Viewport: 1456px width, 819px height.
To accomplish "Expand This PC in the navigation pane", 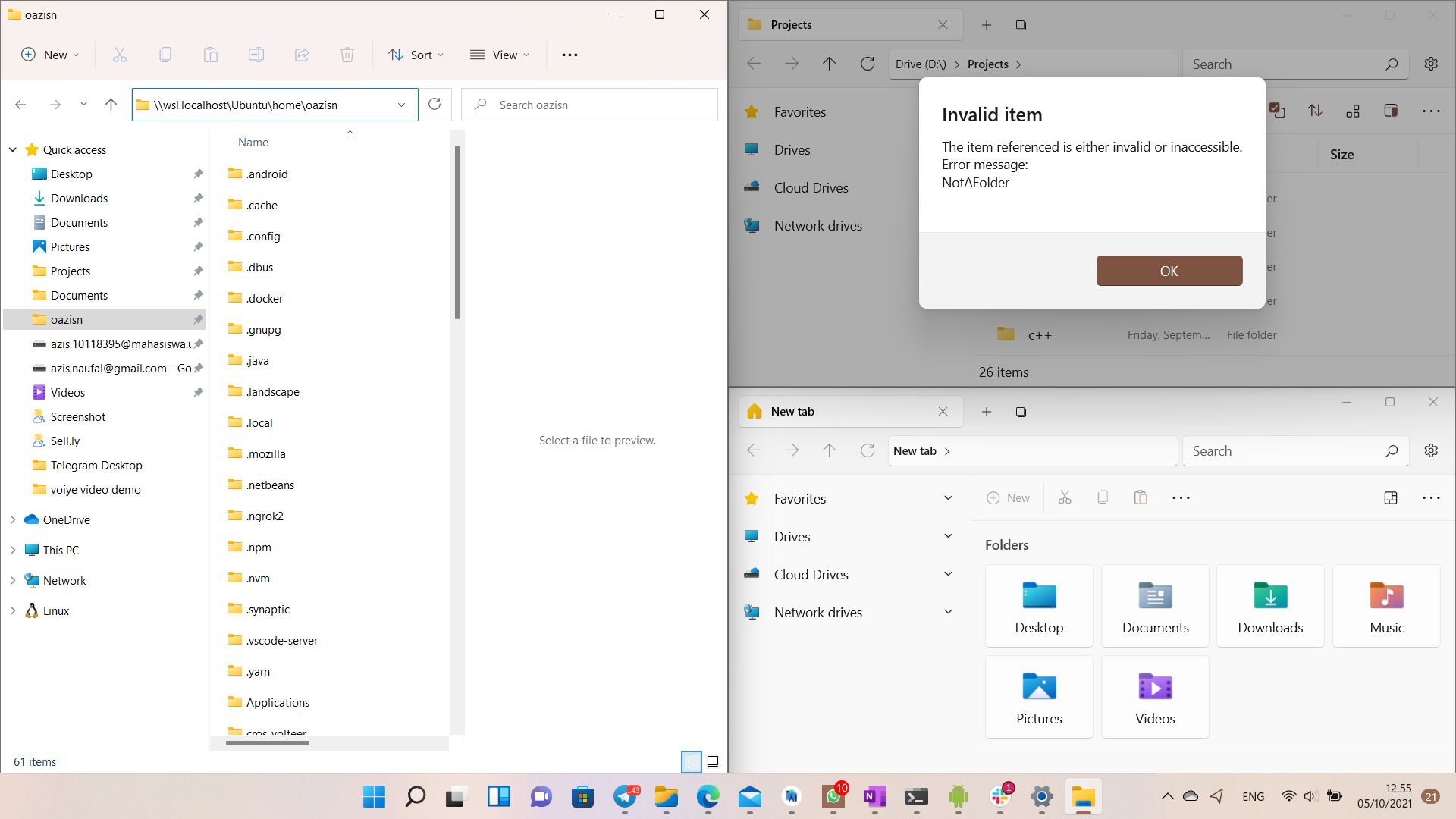I will point(12,550).
